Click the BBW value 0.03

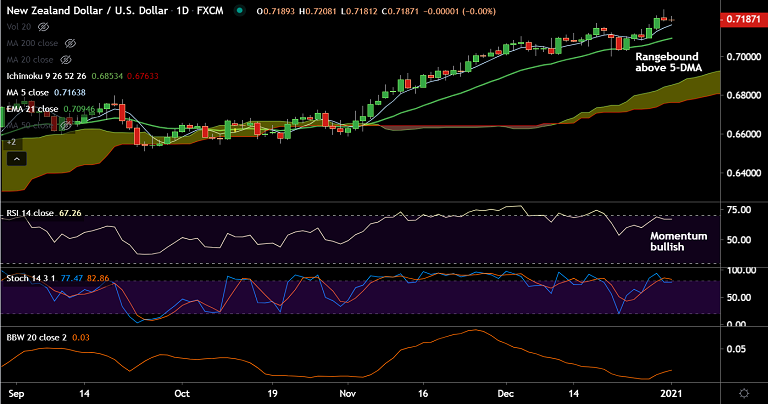[x=81, y=337]
